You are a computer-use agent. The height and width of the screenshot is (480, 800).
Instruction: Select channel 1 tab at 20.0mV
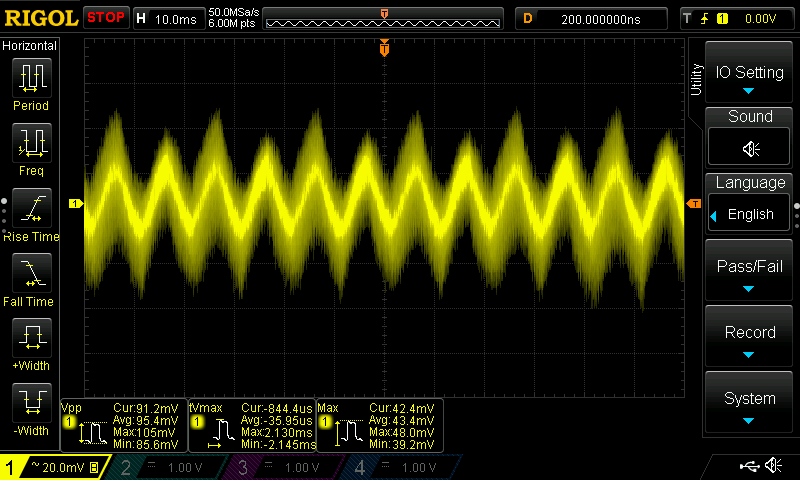click(x=55, y=467)
